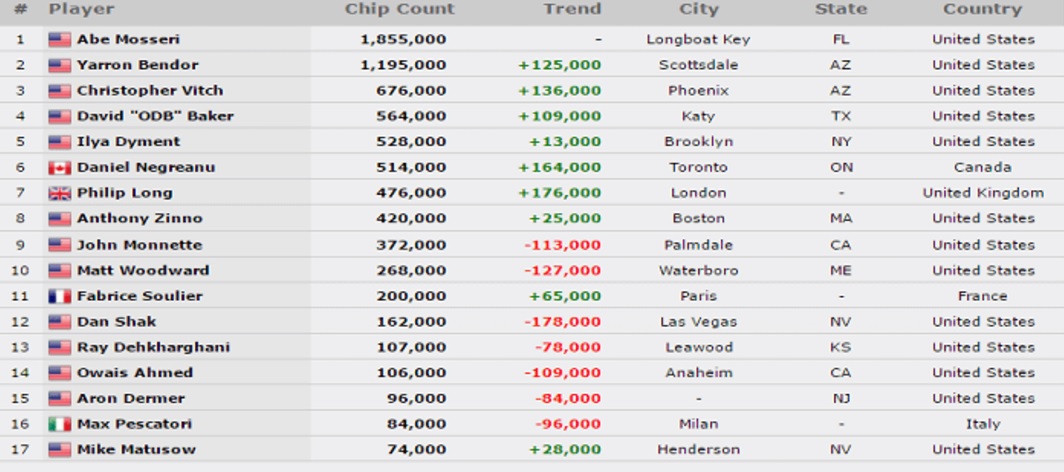Screen dimensions: 1064x472
Task: Click the Italian flag next to Max Pescatori
Action: click(x=60, y=425)
